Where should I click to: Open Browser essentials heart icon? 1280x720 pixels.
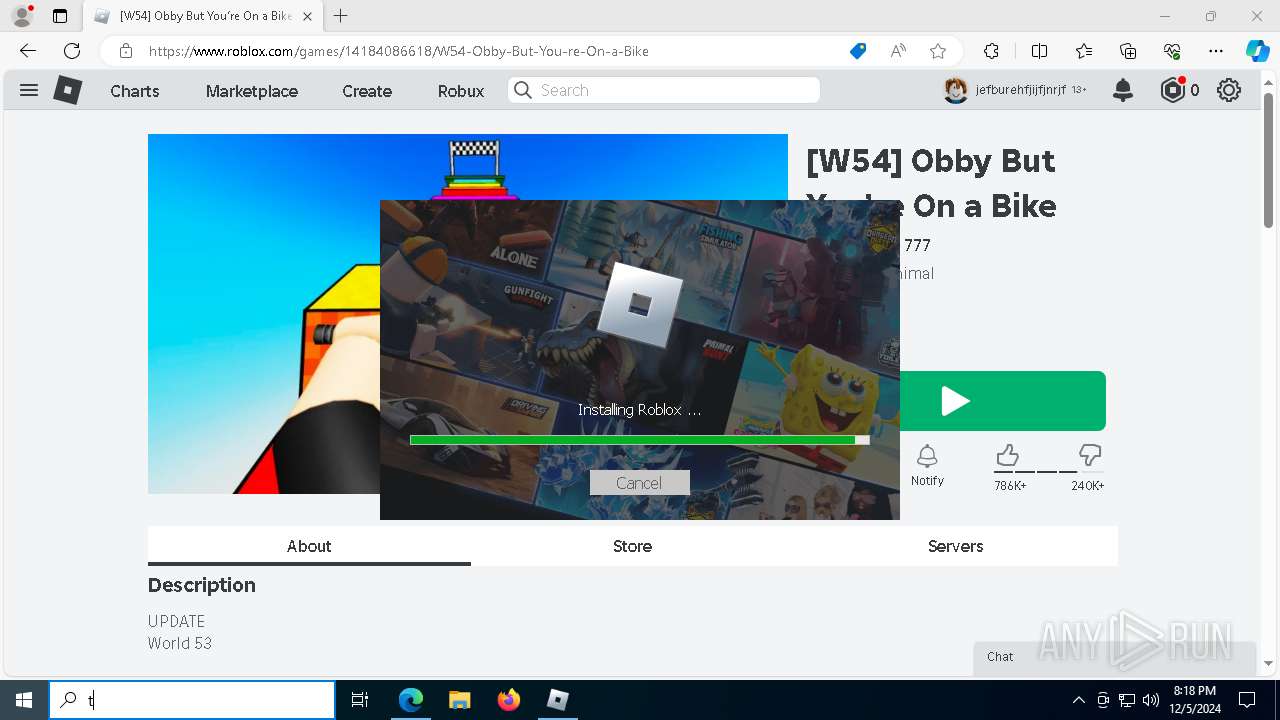click(1172, 51)
